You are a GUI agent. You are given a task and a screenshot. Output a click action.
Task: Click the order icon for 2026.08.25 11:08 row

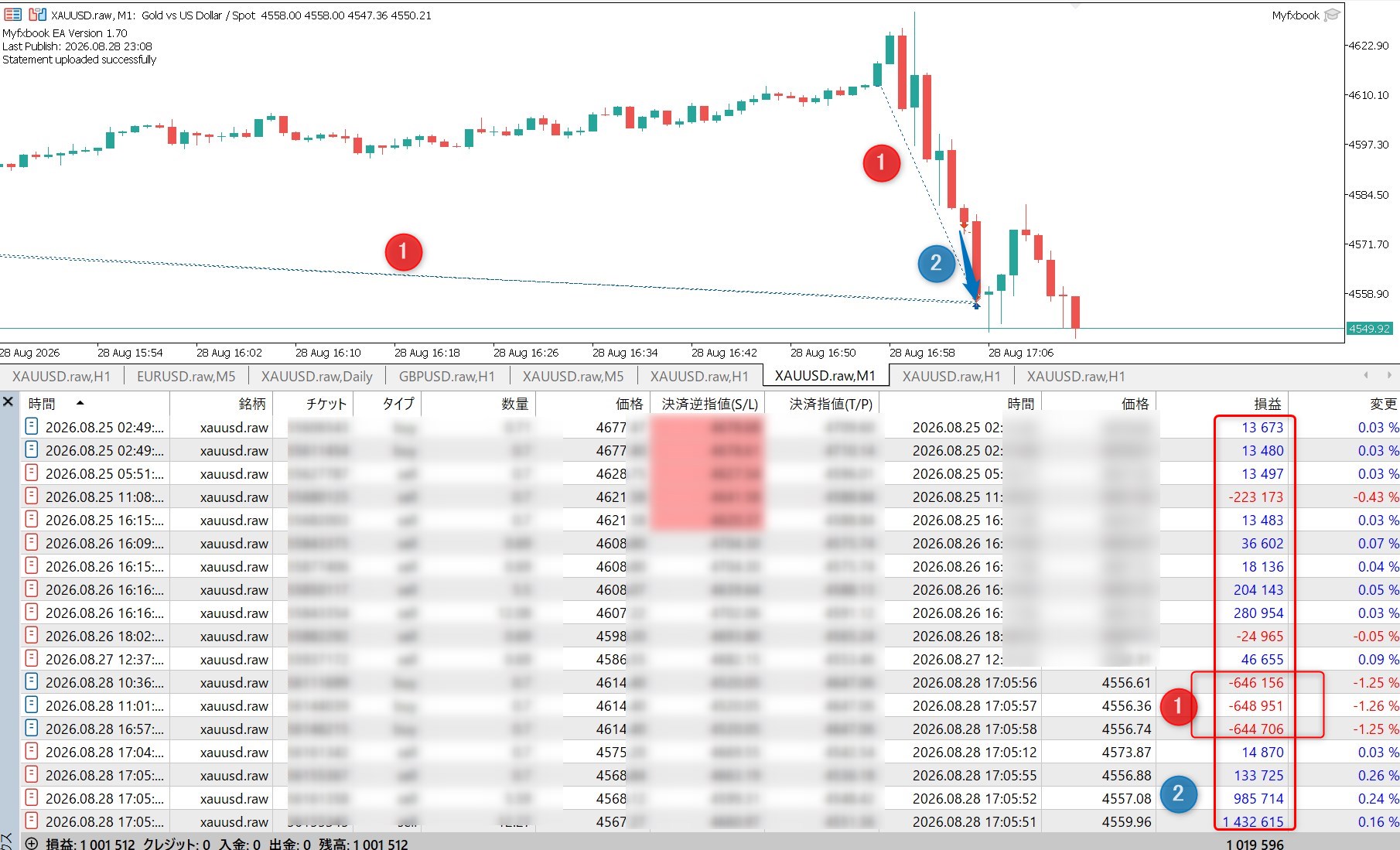click(x=32, y=496)
